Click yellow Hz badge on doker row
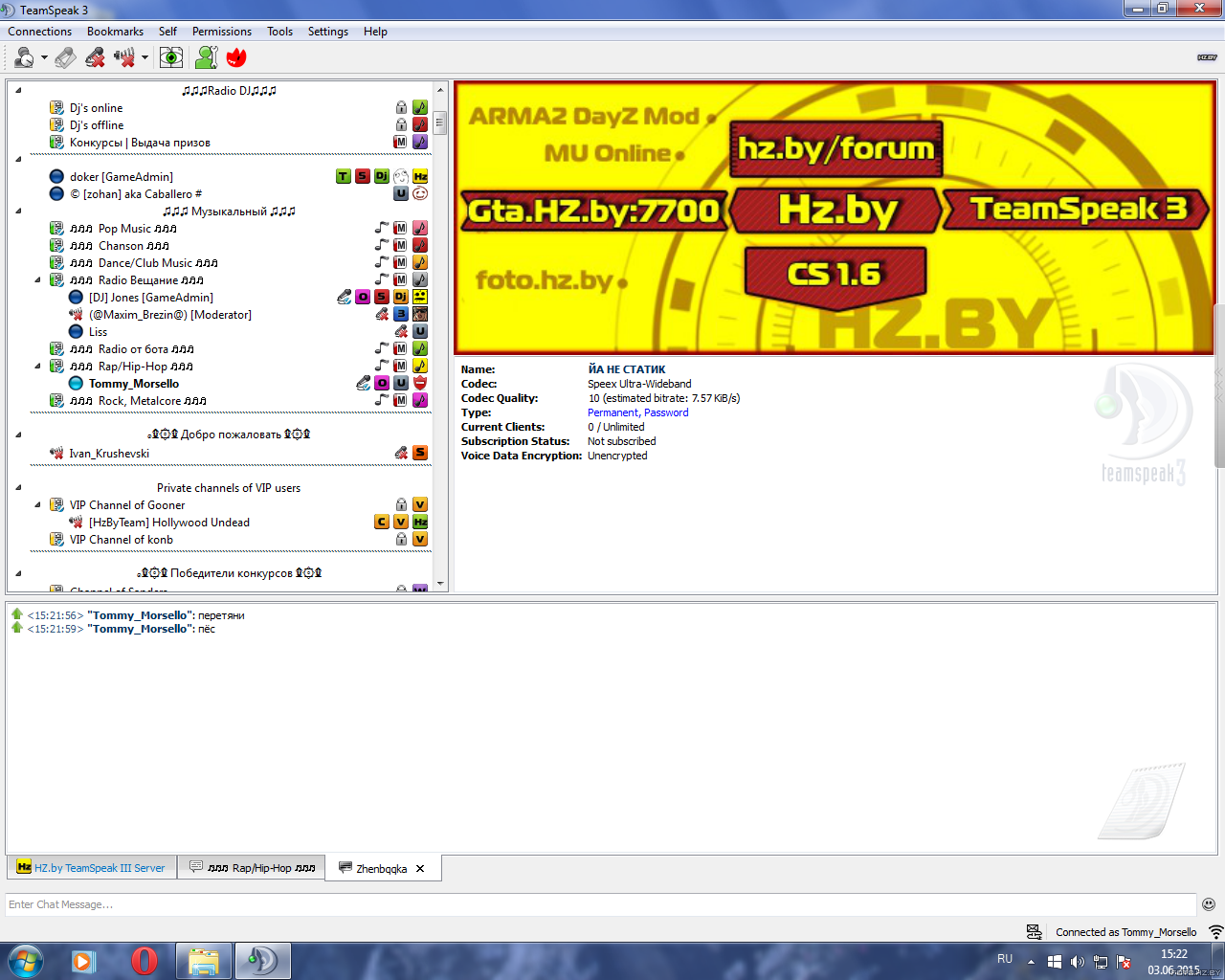Screen dimensions: 1225x980 click(420, 176)
